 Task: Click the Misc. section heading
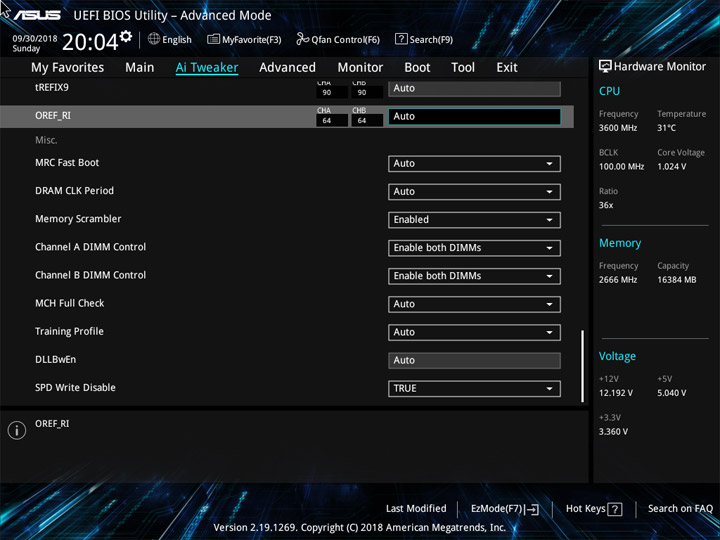[x=46, y=140]
